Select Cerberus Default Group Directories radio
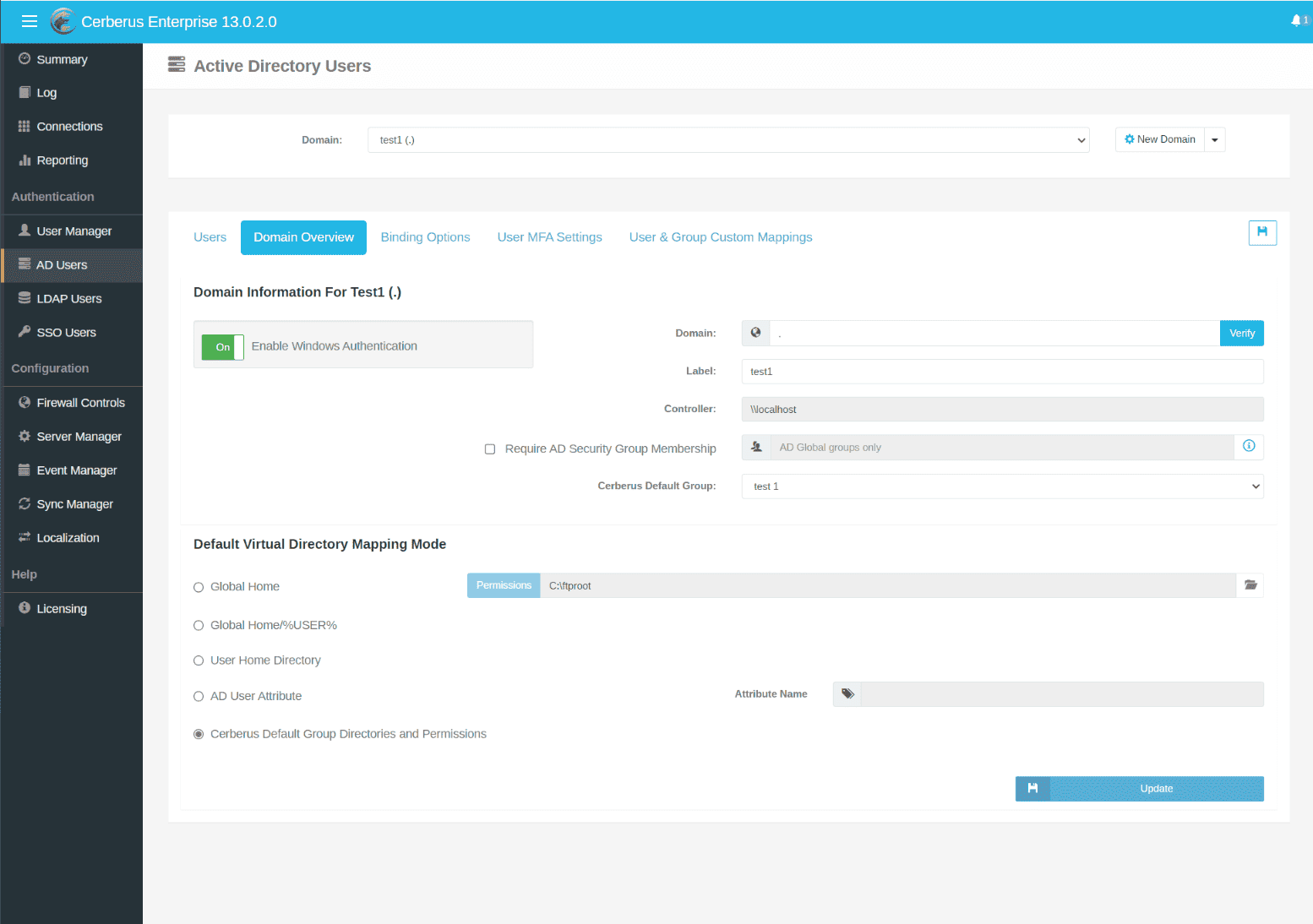 199,734
